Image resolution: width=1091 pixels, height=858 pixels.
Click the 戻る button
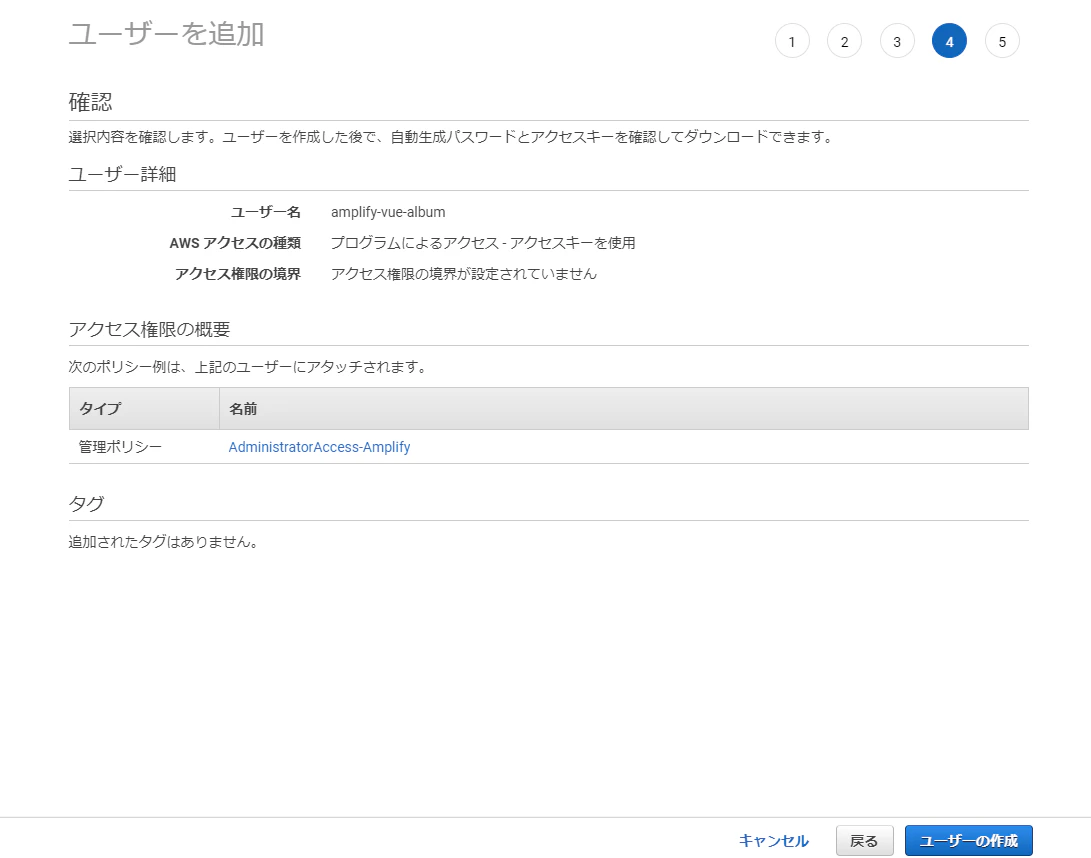click(x=864, y=841)
